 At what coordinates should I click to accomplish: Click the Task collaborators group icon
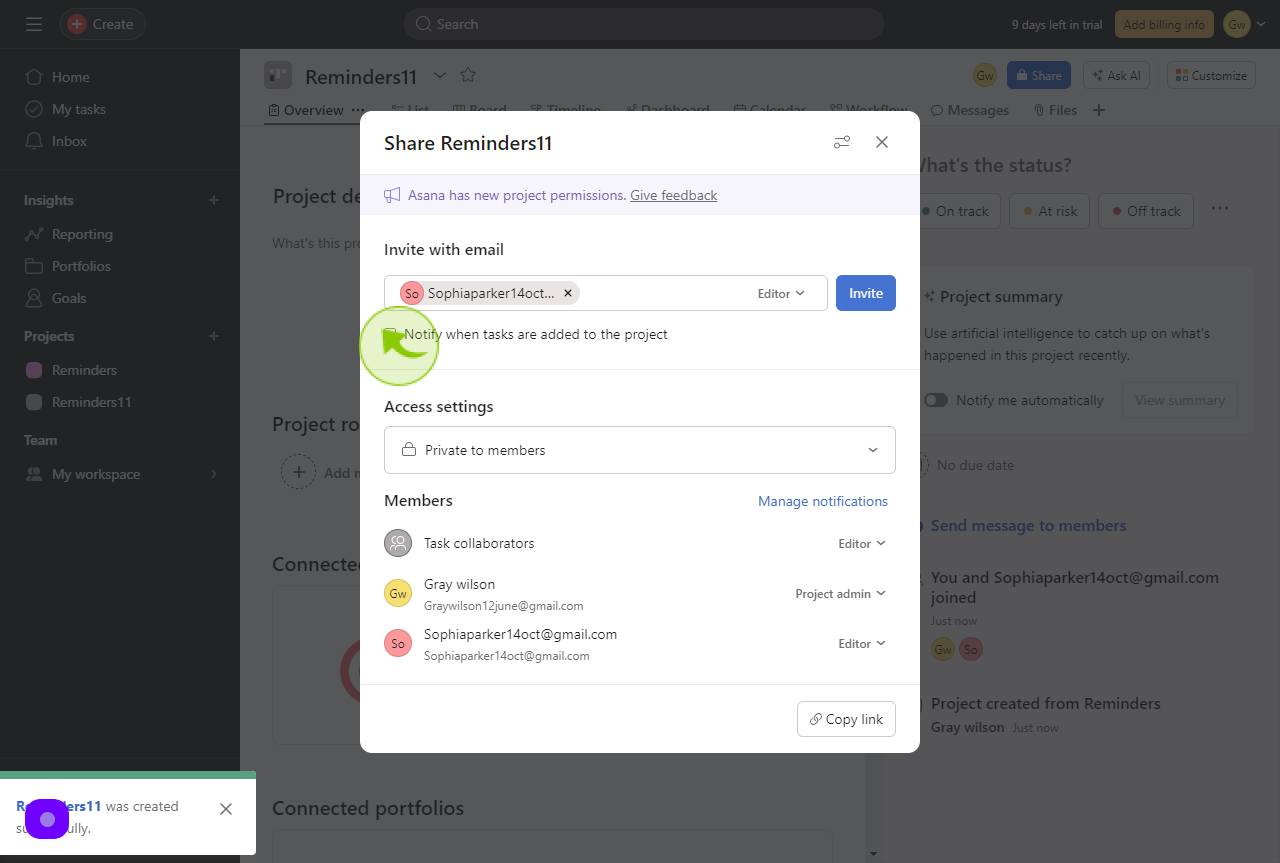[x=398, y=543]
